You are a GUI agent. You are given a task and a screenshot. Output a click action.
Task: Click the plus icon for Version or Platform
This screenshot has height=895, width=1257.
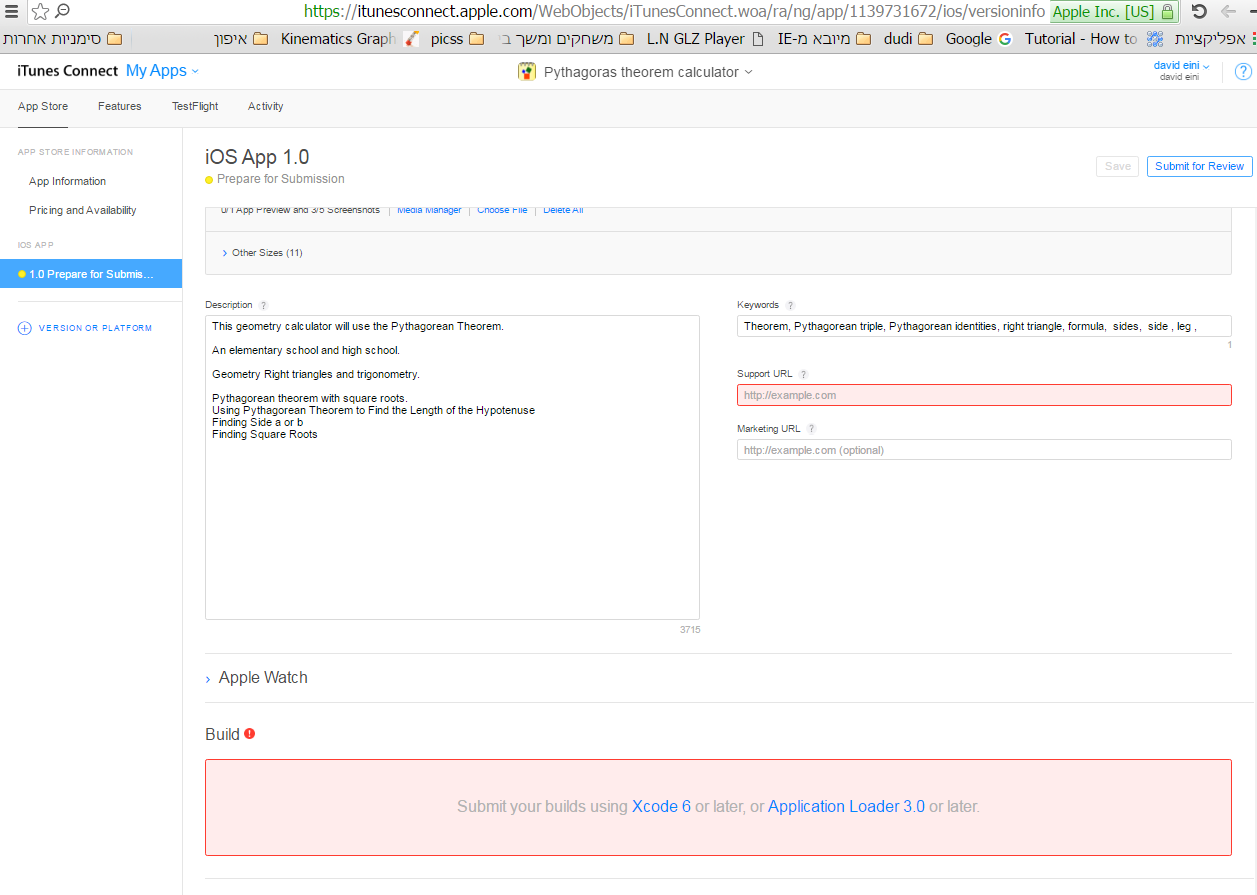pos(25,328)
